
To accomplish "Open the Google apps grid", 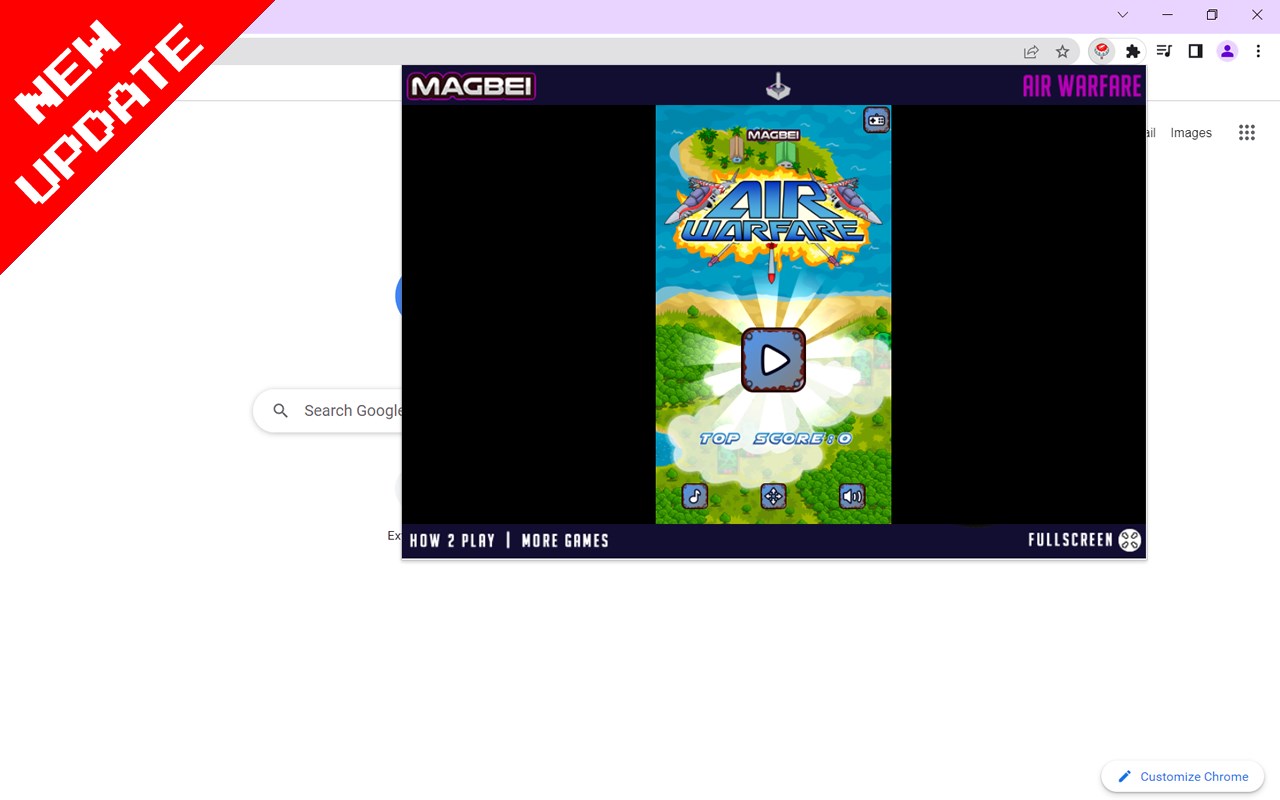I will pyautogui.click(x=1246, y=132).
